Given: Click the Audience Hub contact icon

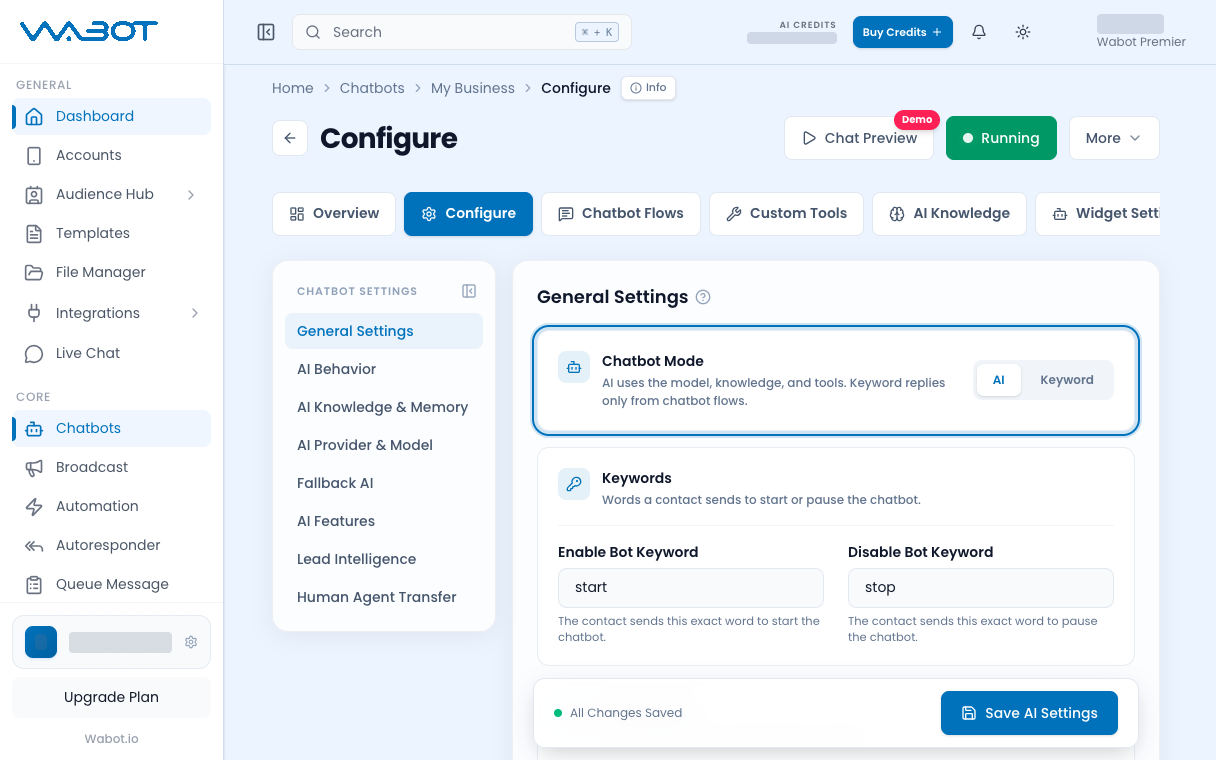Looking at the screenshot, I should (x=34, y=194).
